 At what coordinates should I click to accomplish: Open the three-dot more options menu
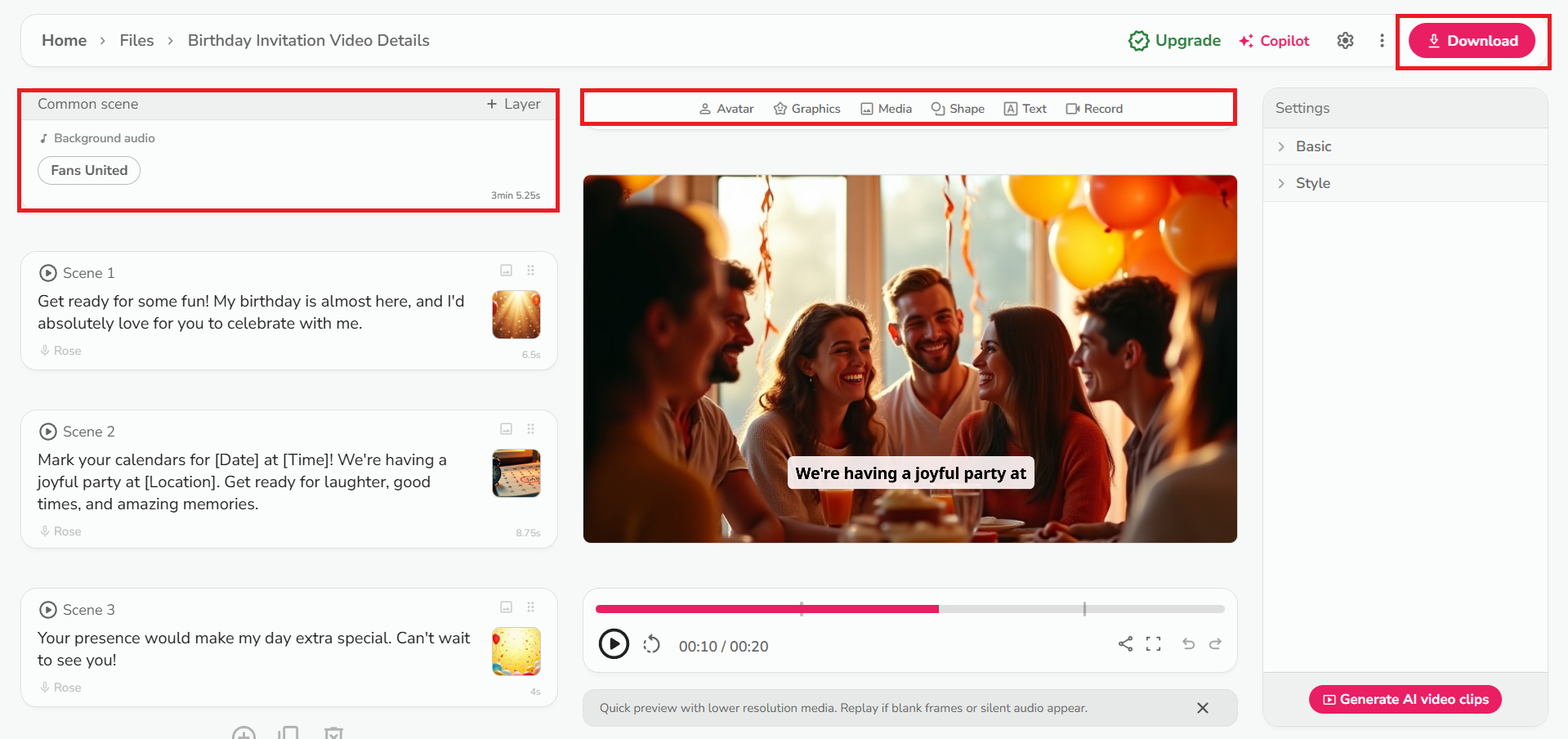tap(1382, 40)
